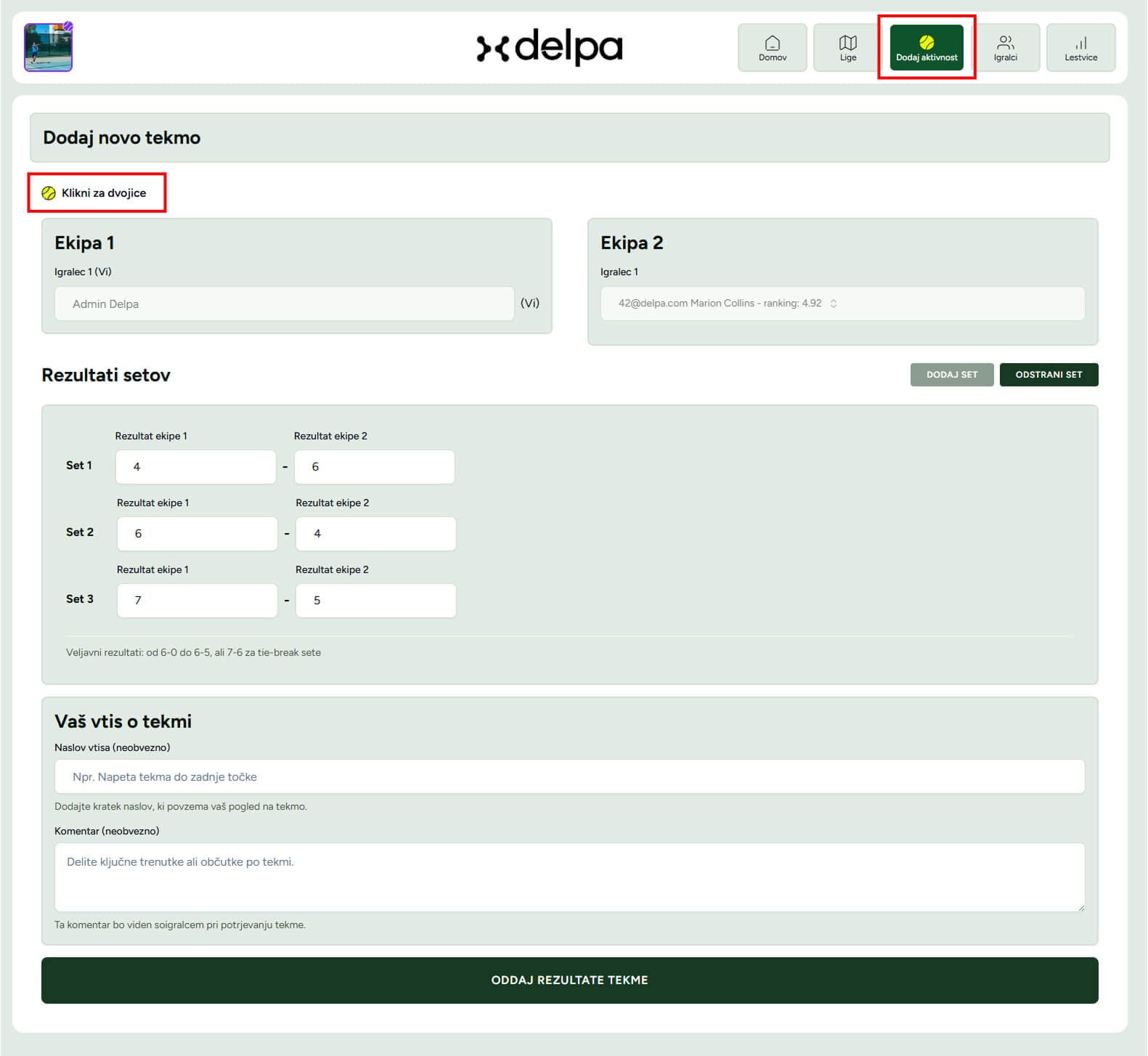Image resolution: width=1148 pixels, height=1056 pixels.
Task: Click the Komentar textarea
Action: [x=569, y=877]
